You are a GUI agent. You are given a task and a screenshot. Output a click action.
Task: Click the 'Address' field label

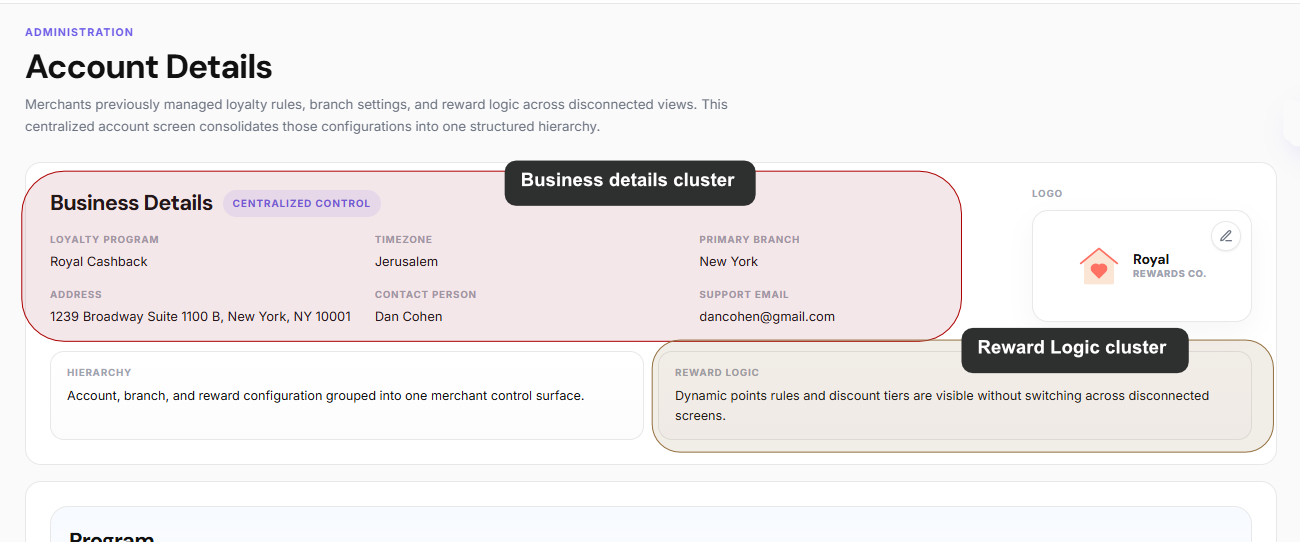pyautogui.click(x=76, y=294)
